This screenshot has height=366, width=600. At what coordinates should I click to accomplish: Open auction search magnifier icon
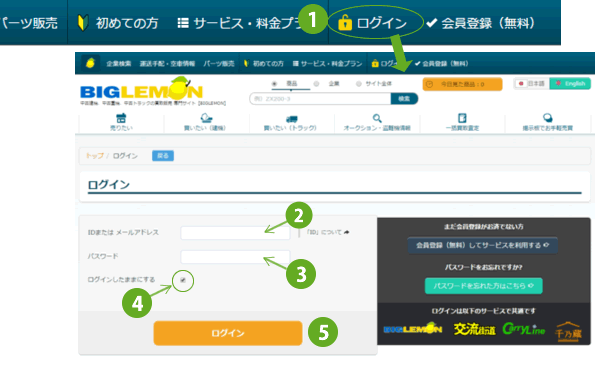click(377, 118)
